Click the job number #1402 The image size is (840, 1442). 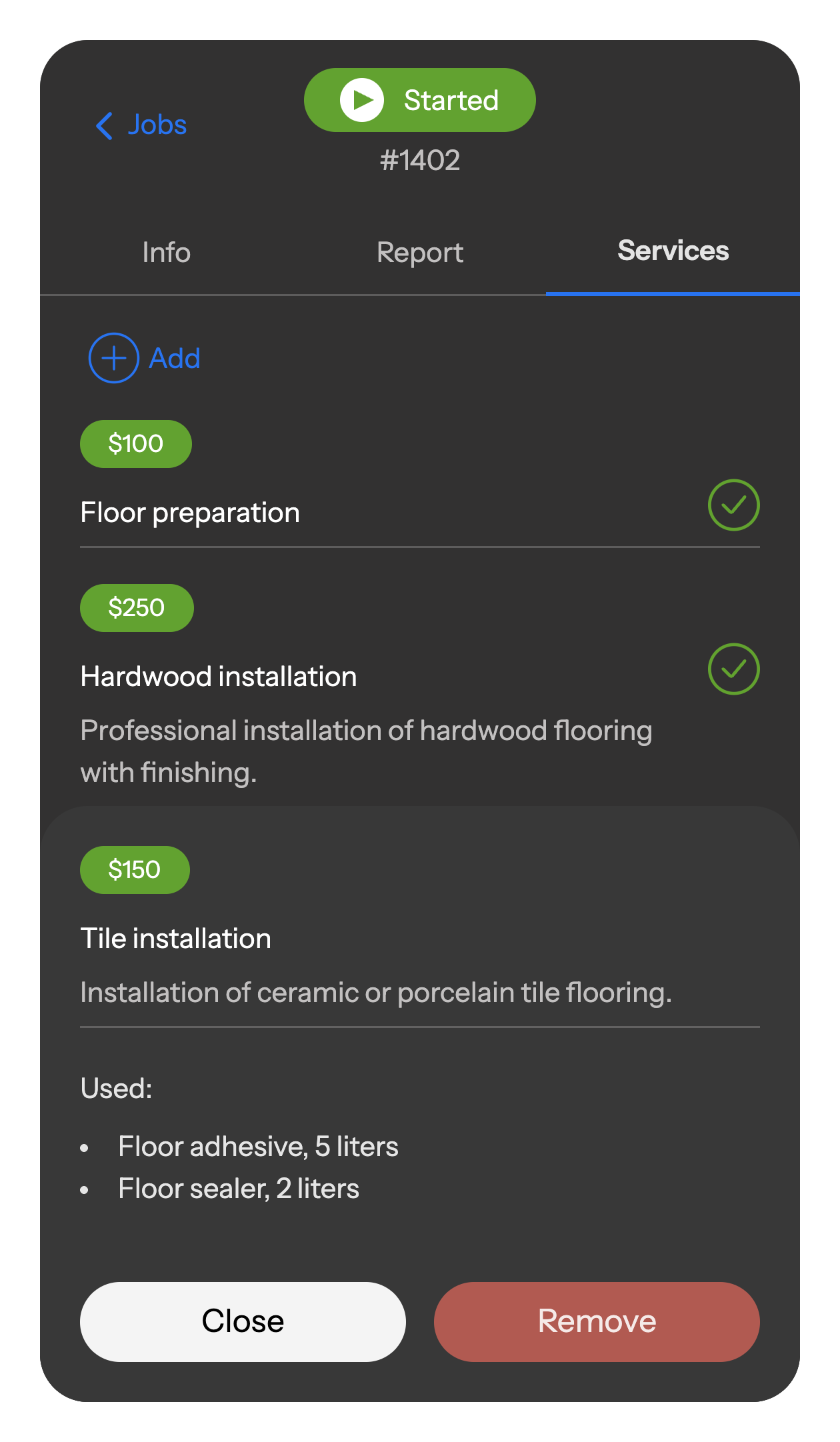(420, 161)
